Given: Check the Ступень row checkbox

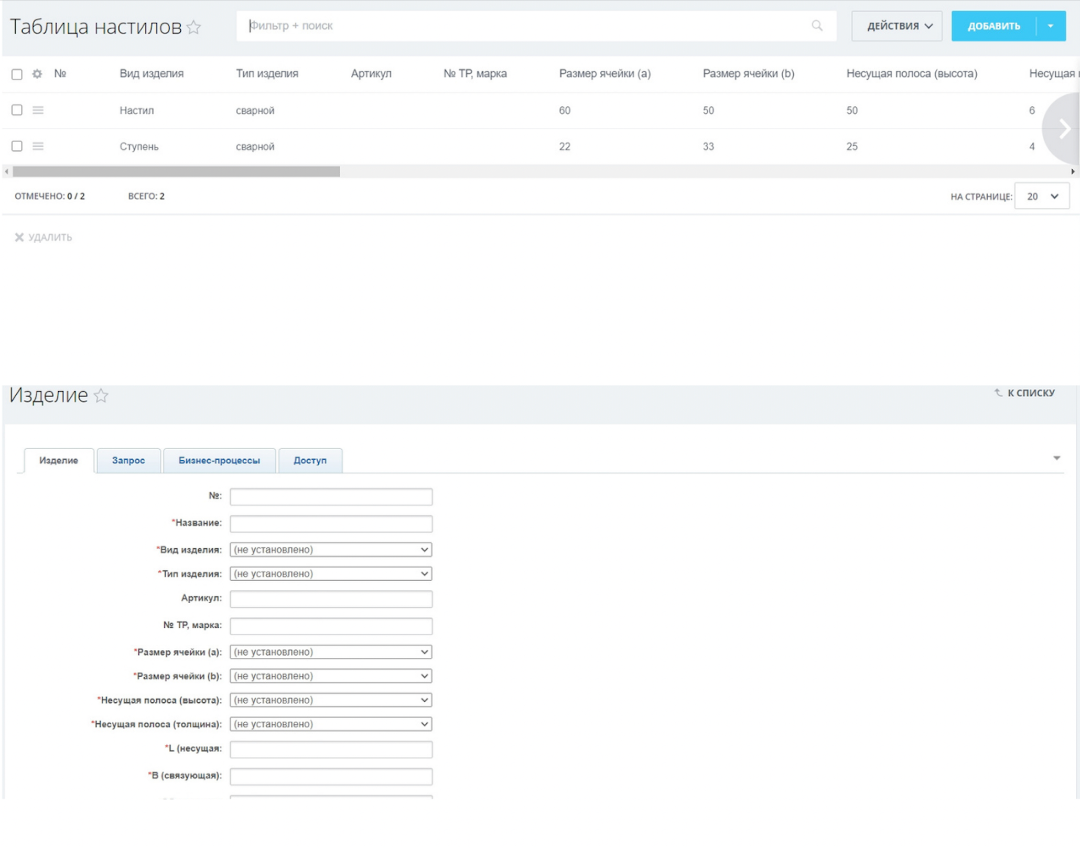Looking at the screenshot, I should click(x=17, y=146).
